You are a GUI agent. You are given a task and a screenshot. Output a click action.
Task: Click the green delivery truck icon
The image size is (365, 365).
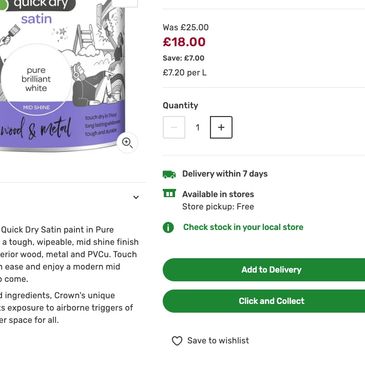click(169, 174)
